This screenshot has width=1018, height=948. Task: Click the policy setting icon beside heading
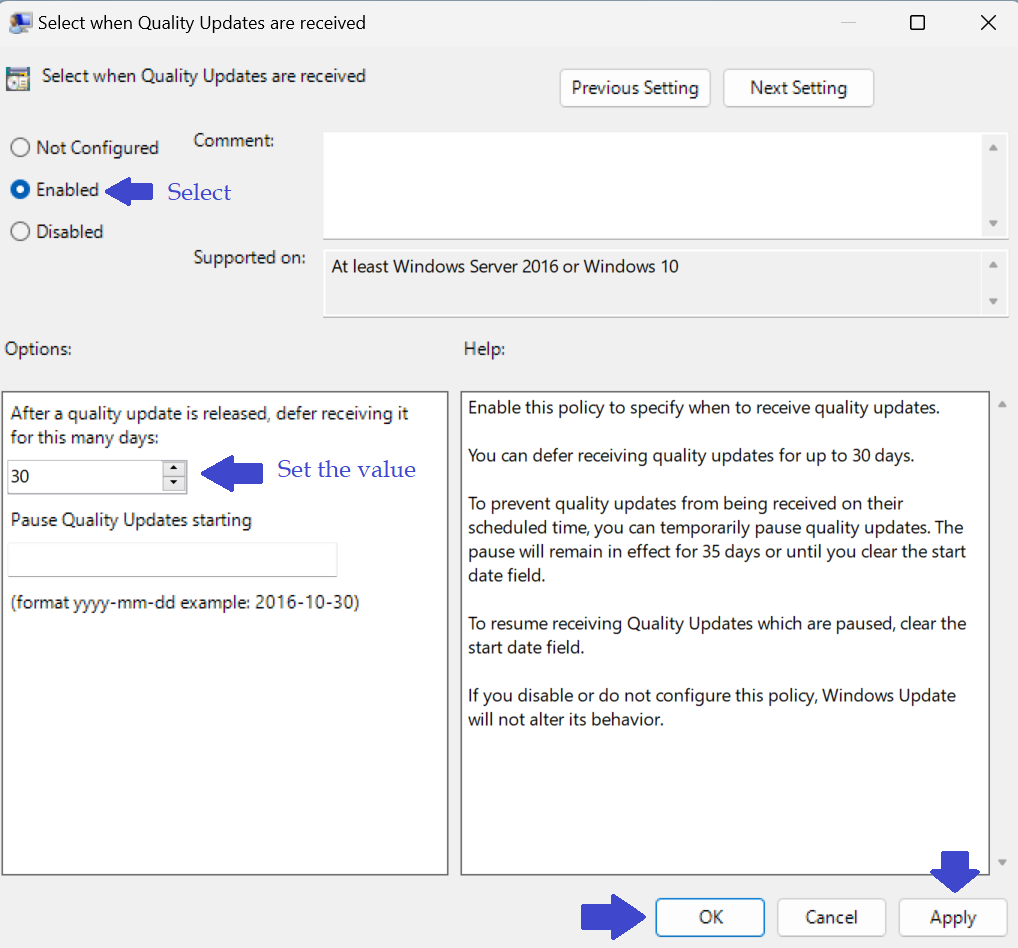click(18, 79)
